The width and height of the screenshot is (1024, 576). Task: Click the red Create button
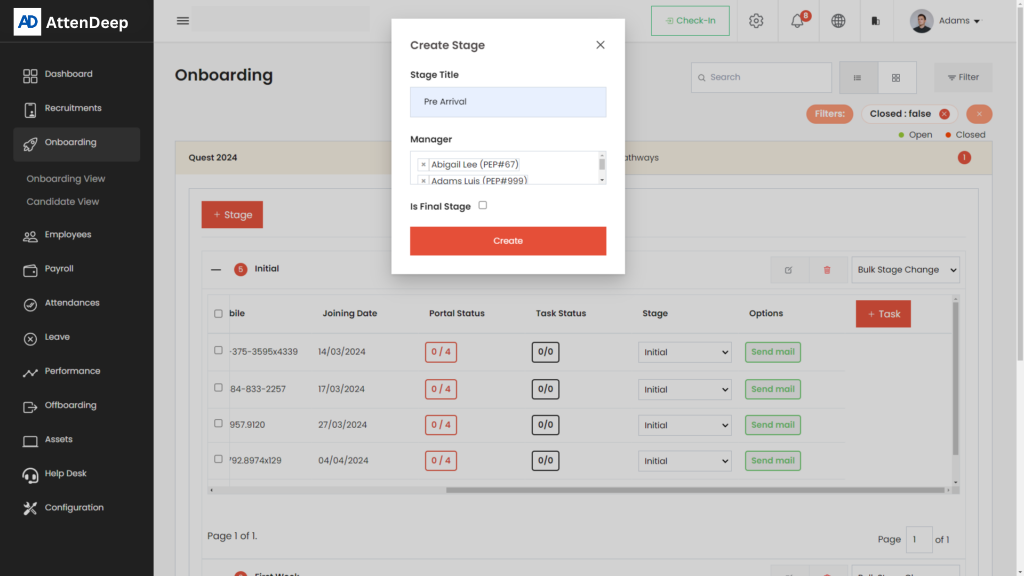click(x=508, y=241)
